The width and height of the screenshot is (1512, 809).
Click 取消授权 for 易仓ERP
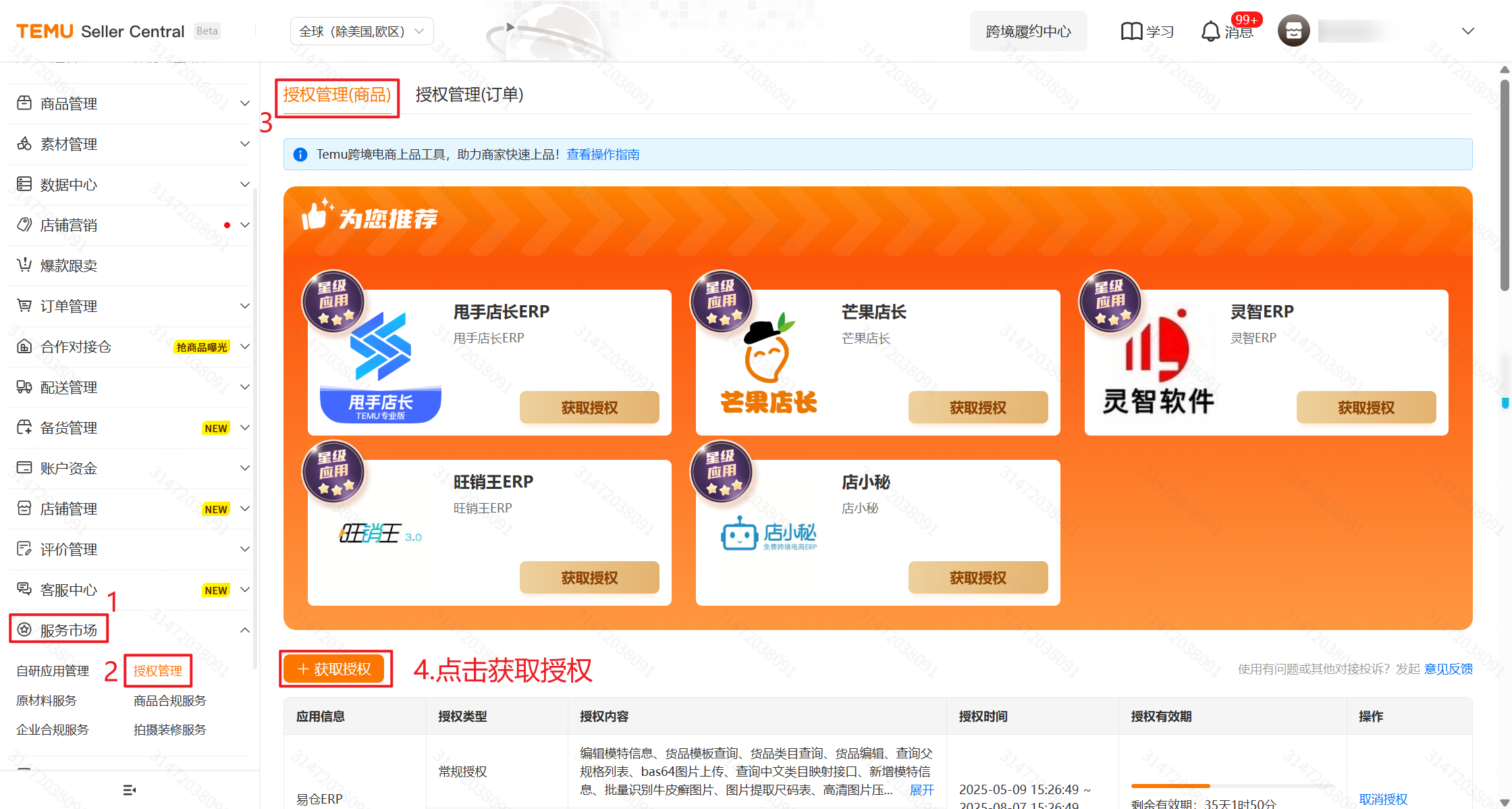point(1383,799)
